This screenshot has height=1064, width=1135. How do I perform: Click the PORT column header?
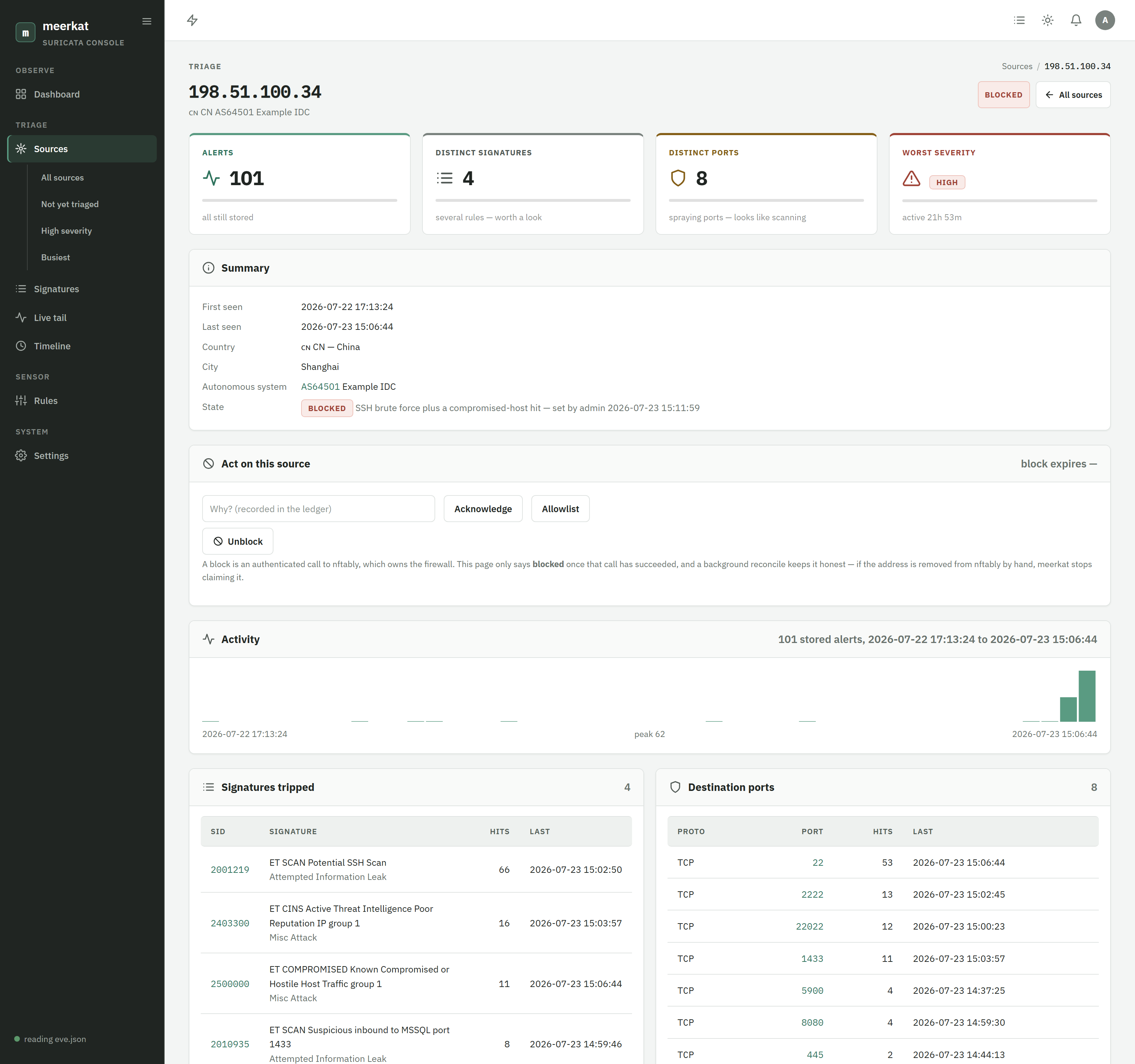(x=812, y=832)
